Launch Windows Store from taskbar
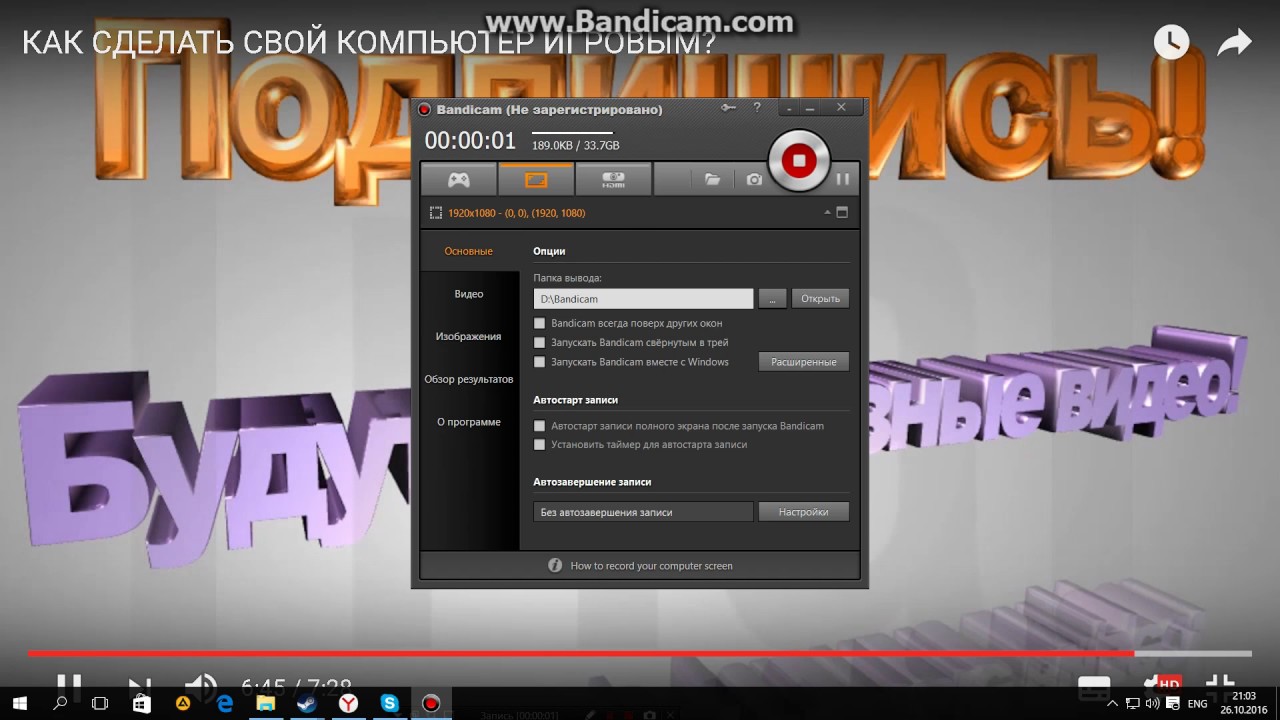This screenshot has height=720, width=1280. click(x=141, y=703)
